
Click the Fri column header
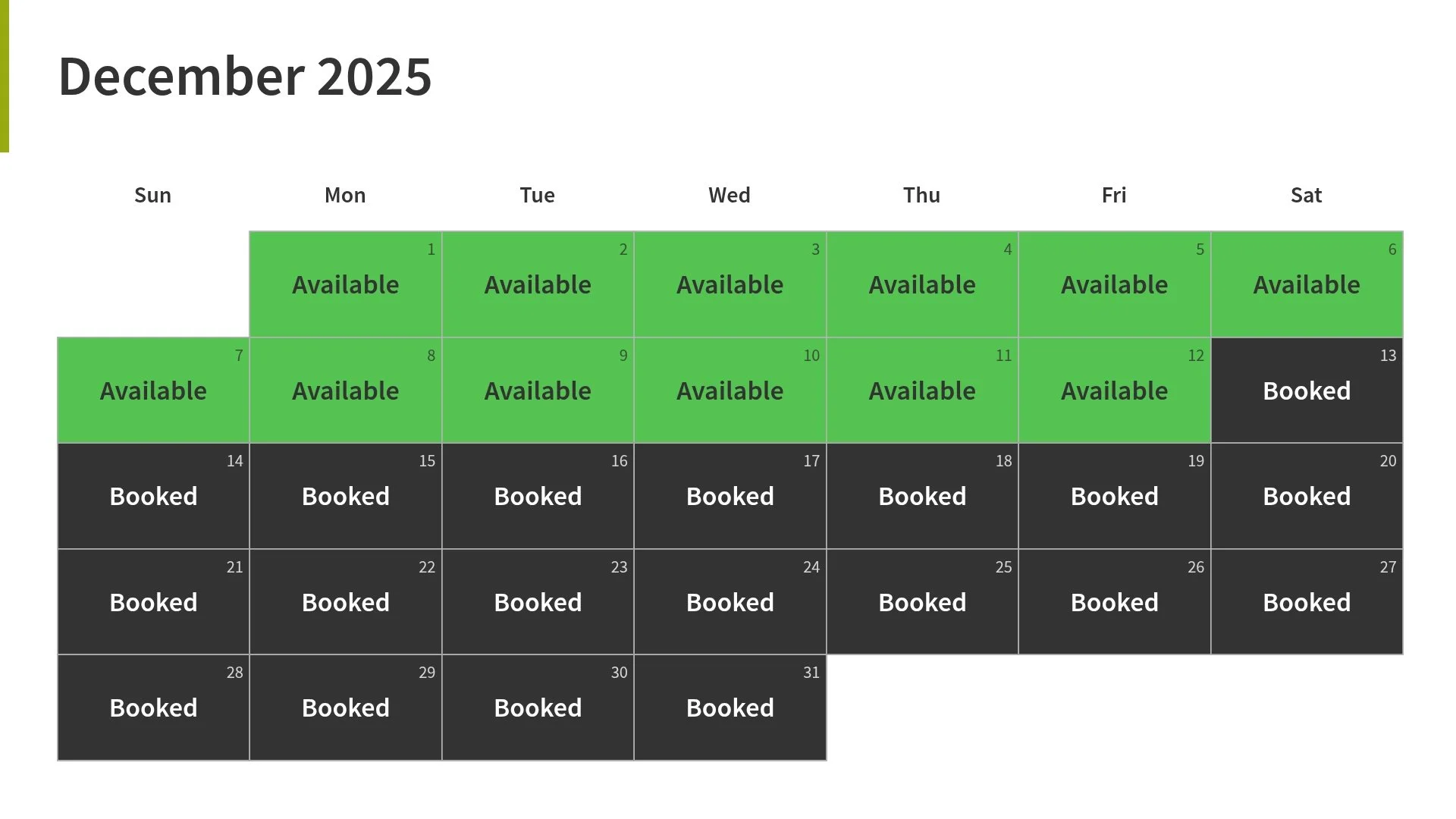[1114, 195]
